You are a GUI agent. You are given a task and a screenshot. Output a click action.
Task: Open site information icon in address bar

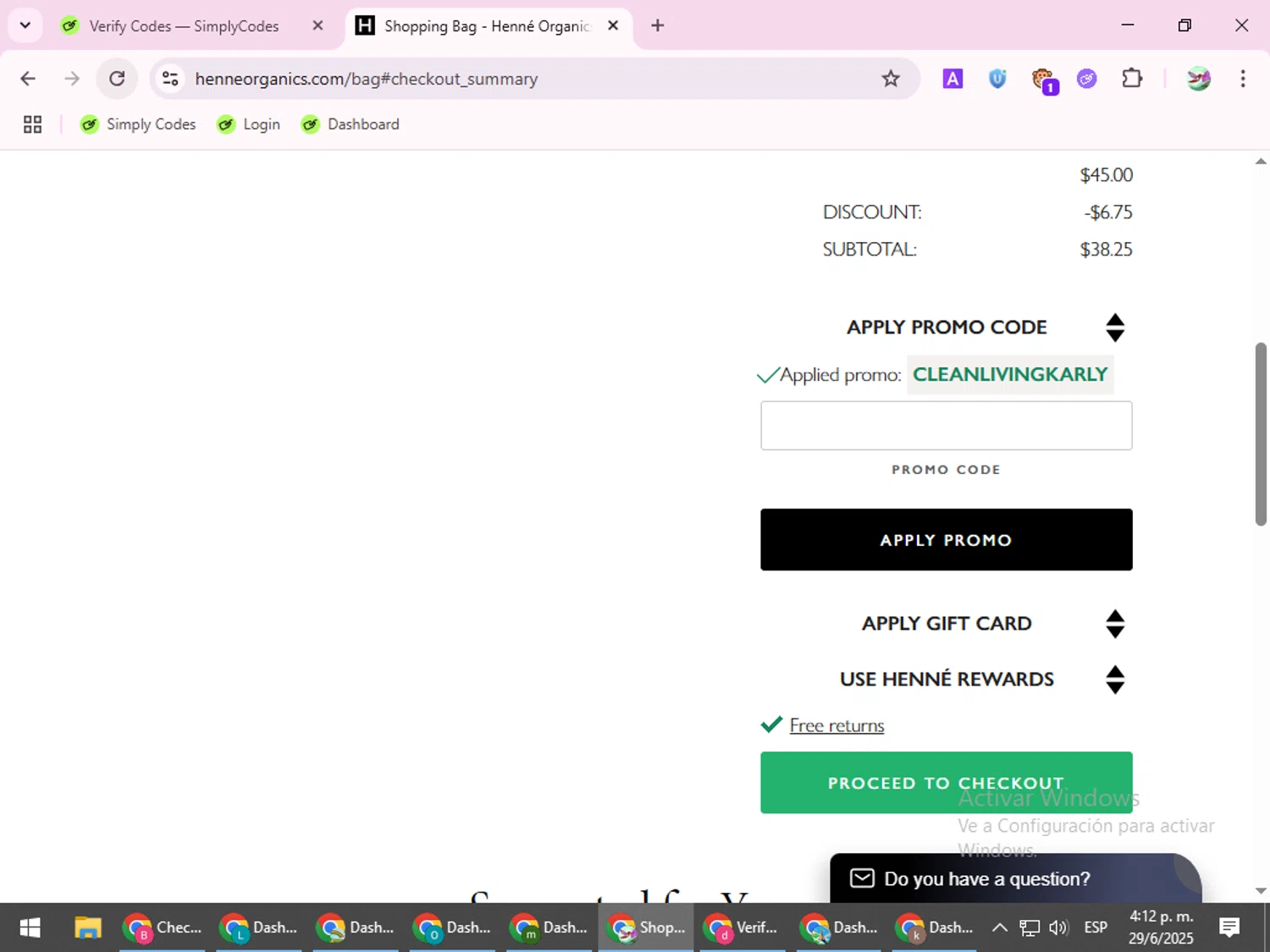tap(170, 79)
